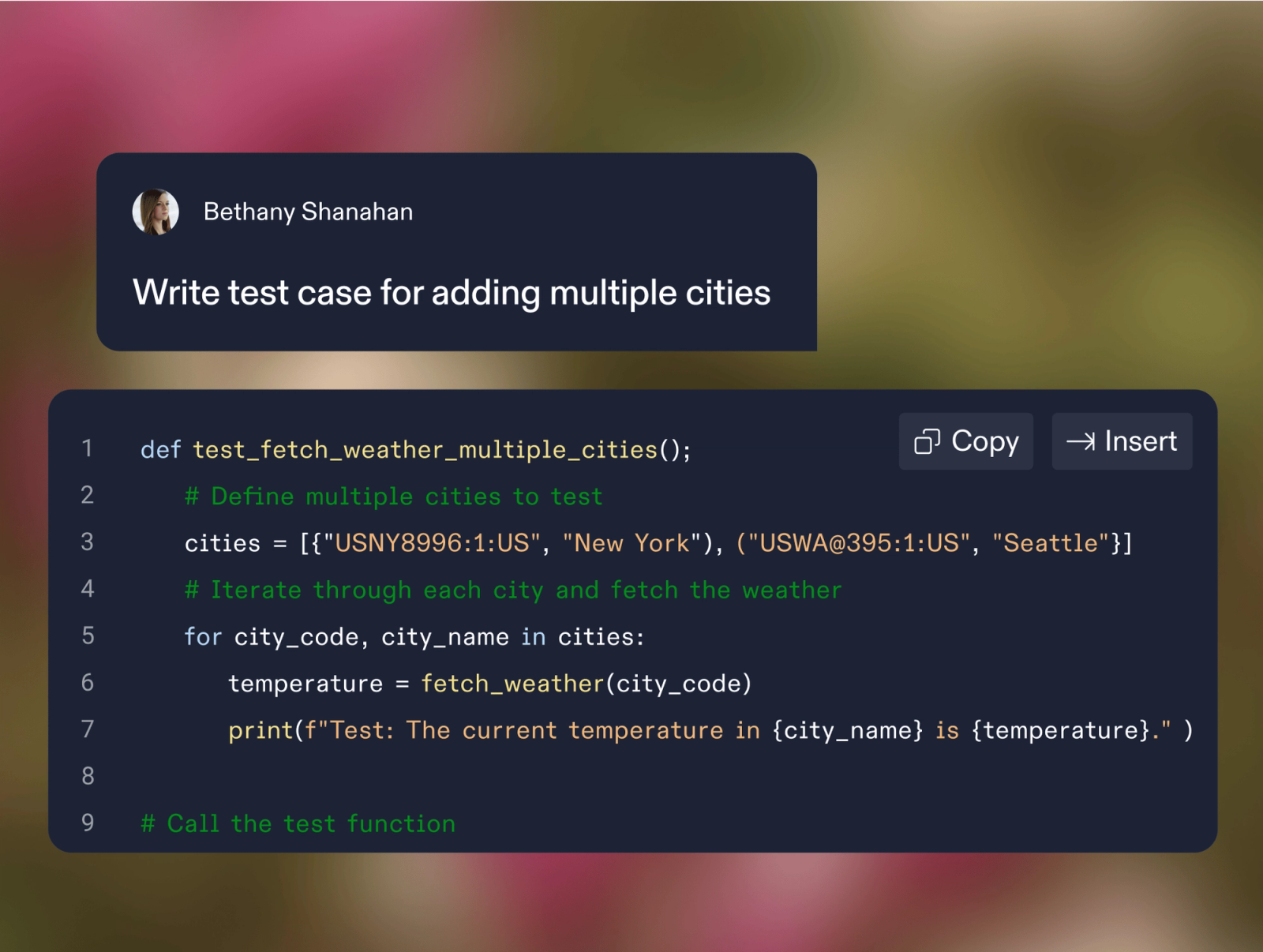Click the "New York" string in code

(x=631, y=543)
